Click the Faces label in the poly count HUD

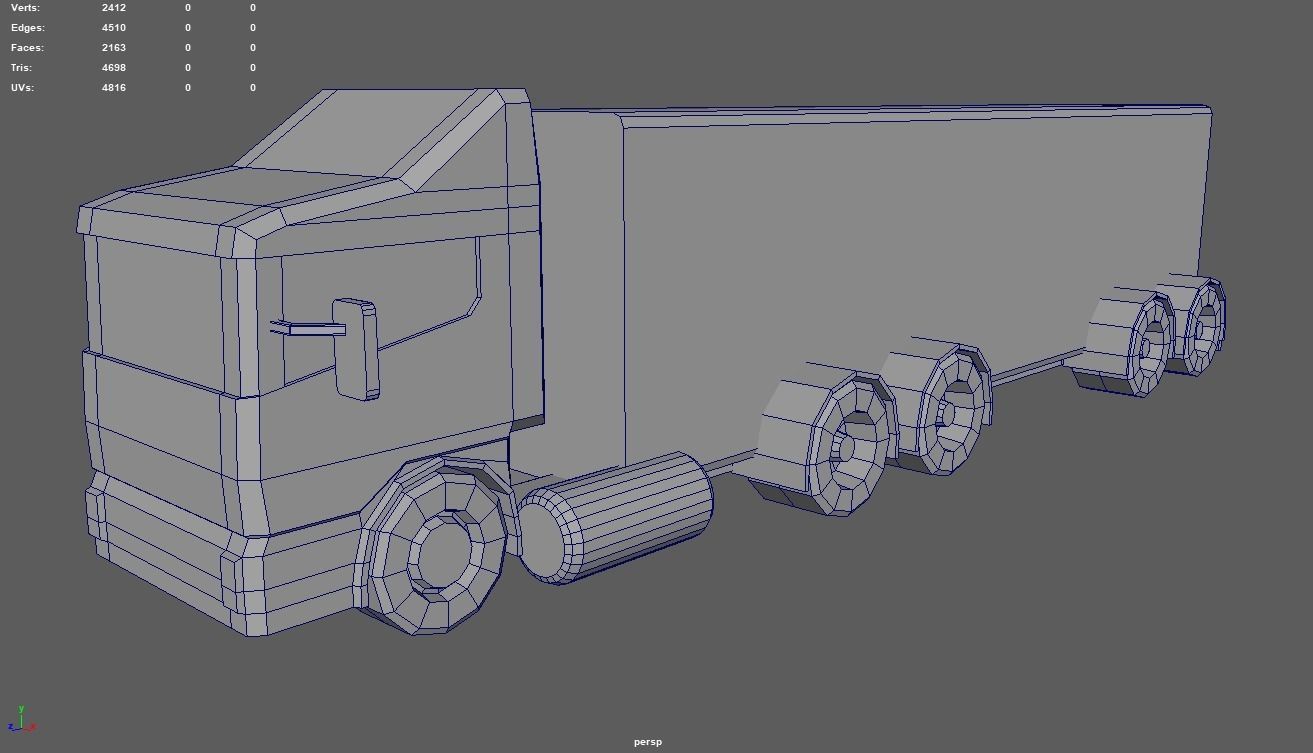tap(28, 47)
